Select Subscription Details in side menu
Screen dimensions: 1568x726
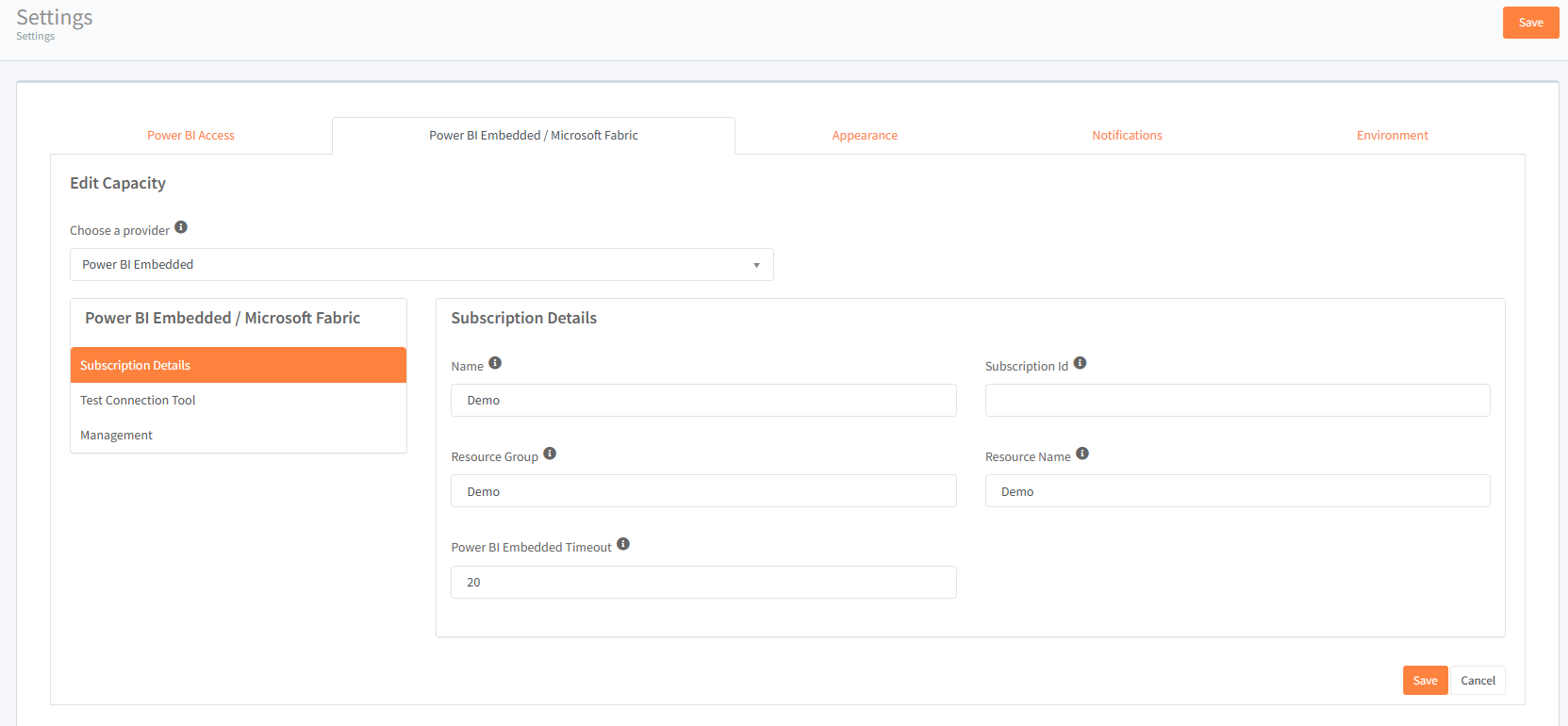(x=135, y=366)
